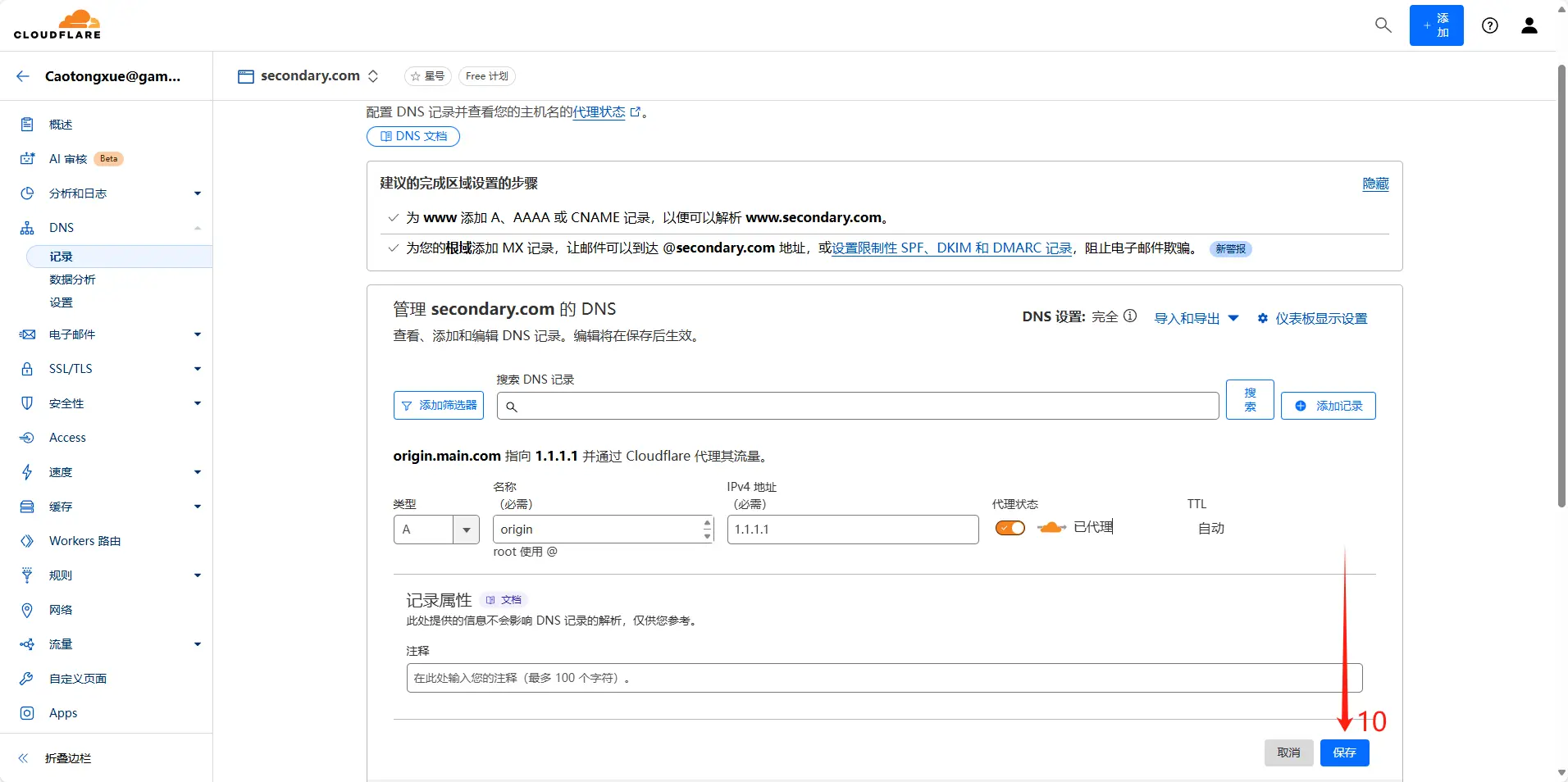Open the 文档 link beside 记录属性
The height and width of the screenshot is (782, 1568).
point(504,600)
